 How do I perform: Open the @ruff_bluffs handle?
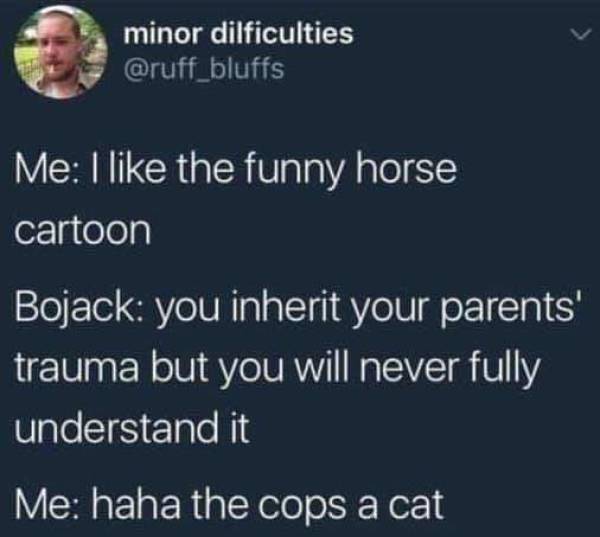click(x=204, y=69)
